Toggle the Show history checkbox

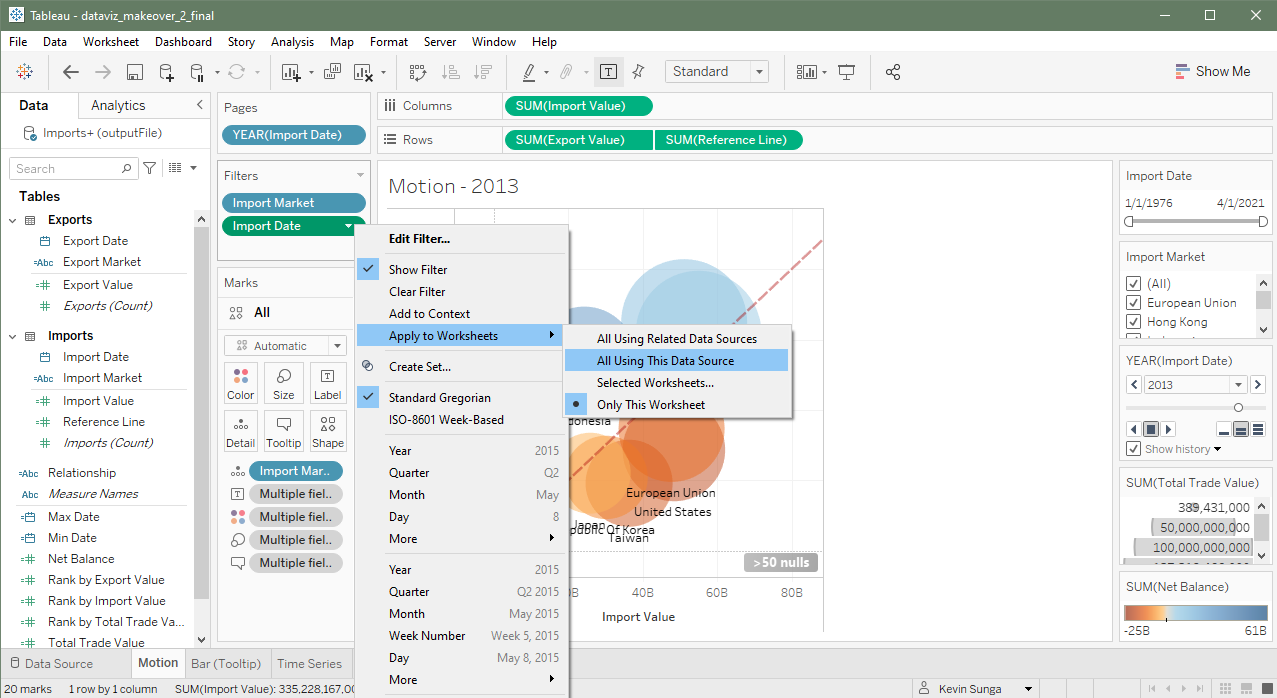(x=1133, y=449)
